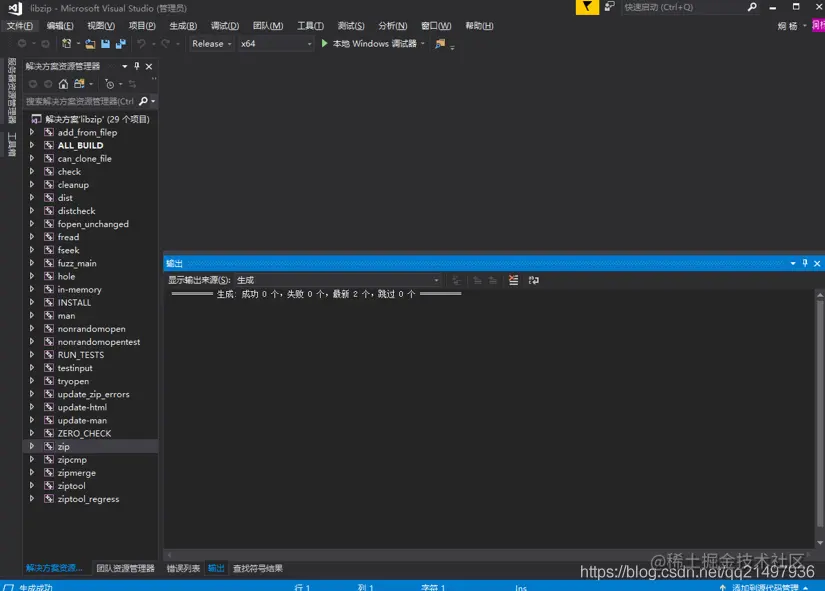
Task: Open the 工具(T) menu
Action: [x=310, y=26]
